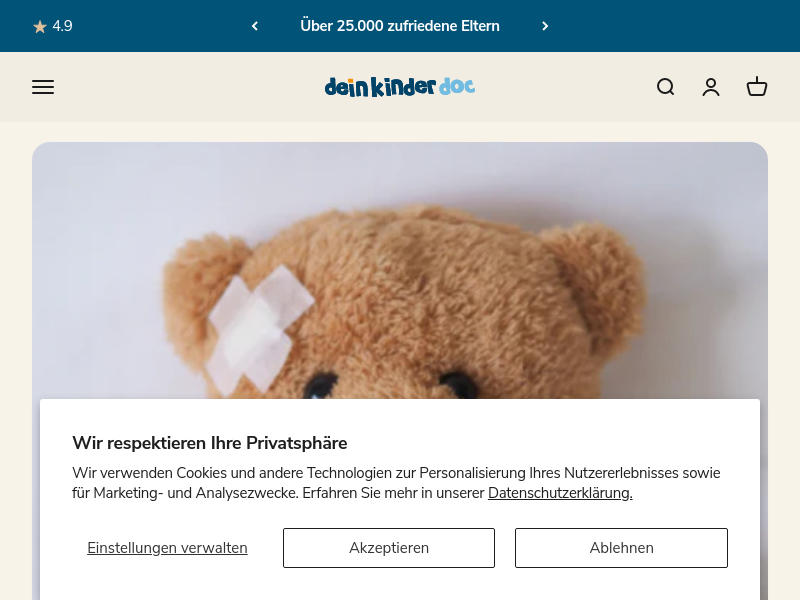Click the teddy bear hero image
This screenshot has height=600, width=800.
click(x=400, y=270)
